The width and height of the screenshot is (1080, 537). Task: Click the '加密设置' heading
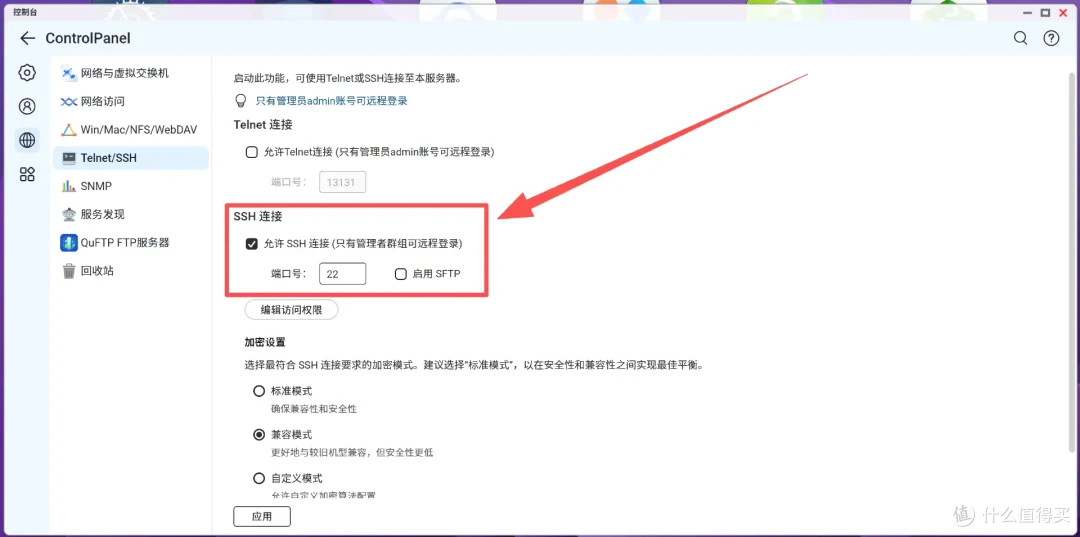click(x=264, y=341)
